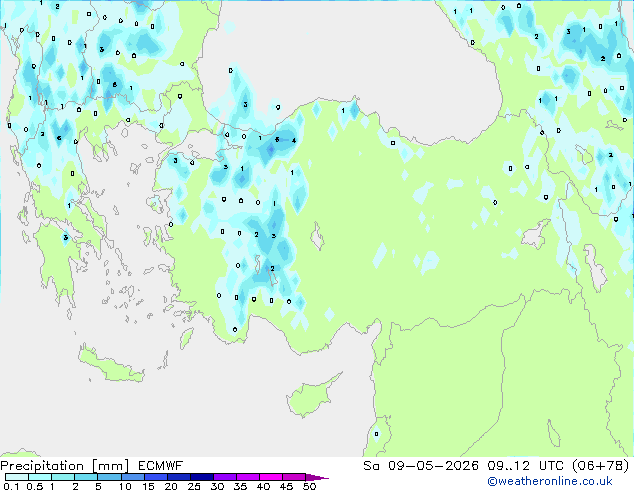Pick the 15–20 mm legend color
Screen dimensions: 634x490
coord(155,477)
